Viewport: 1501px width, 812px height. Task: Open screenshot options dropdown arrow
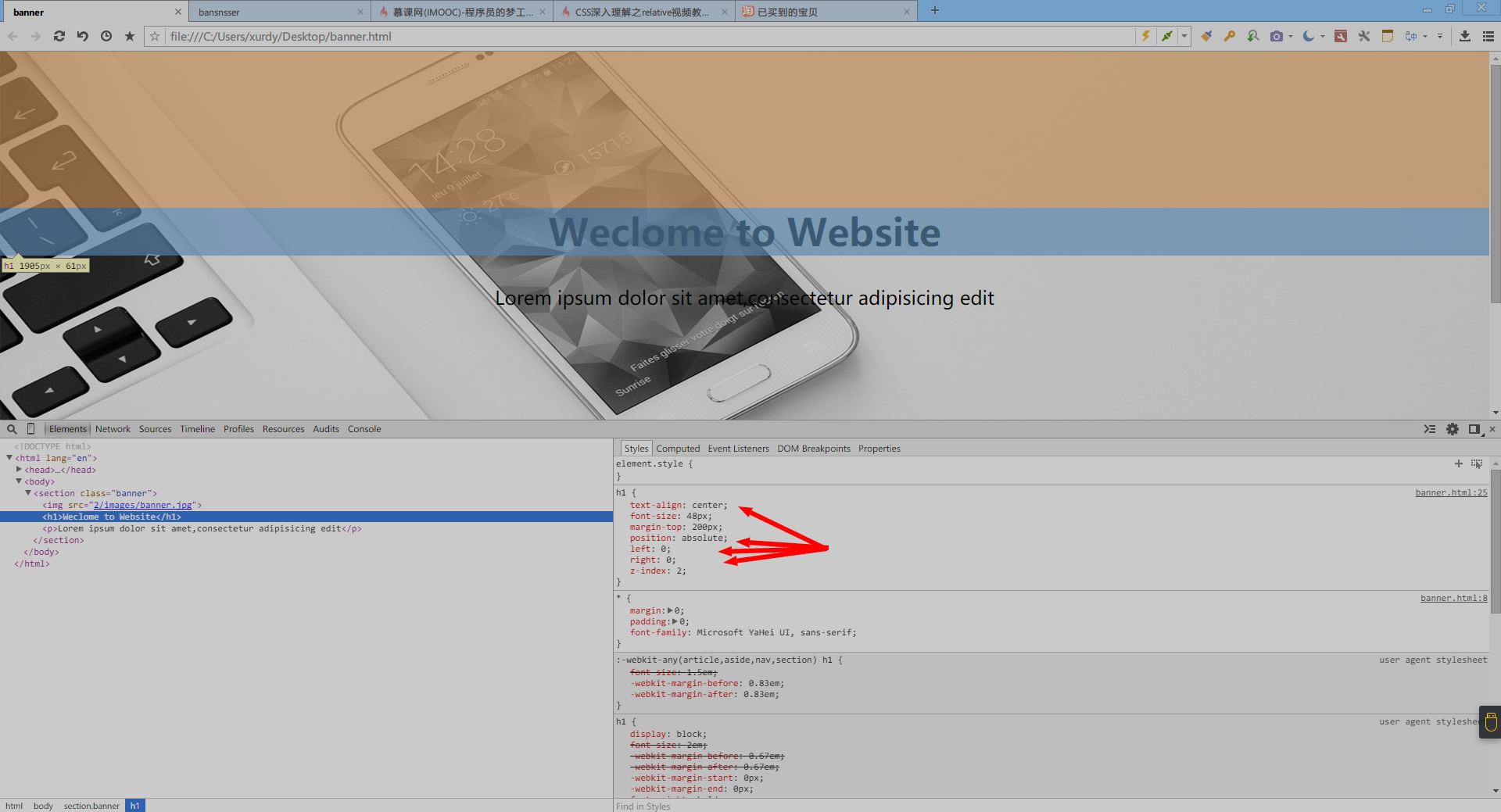[x=1291, y=36]
